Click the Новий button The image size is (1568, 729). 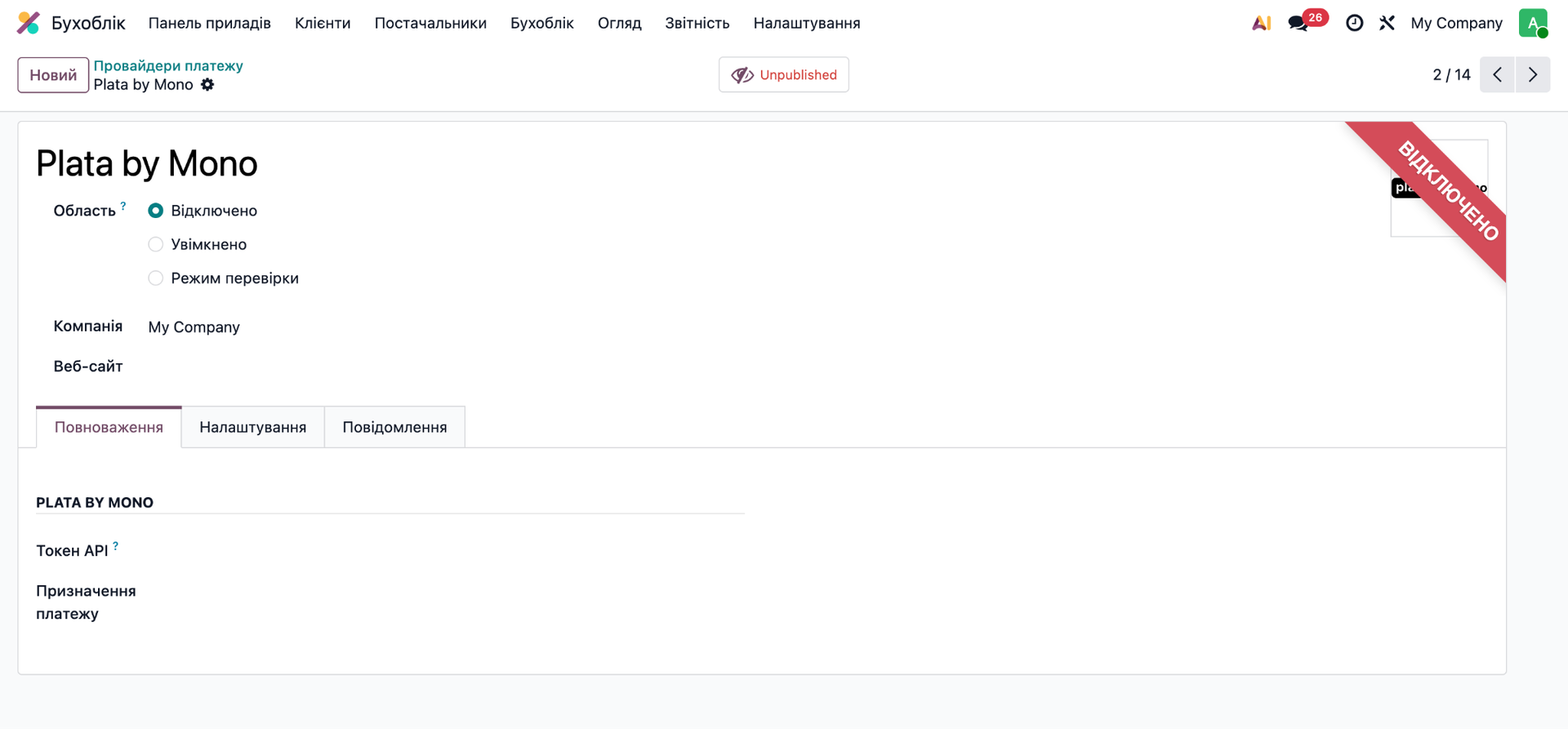pyautogui.click(x=53, y=75)
